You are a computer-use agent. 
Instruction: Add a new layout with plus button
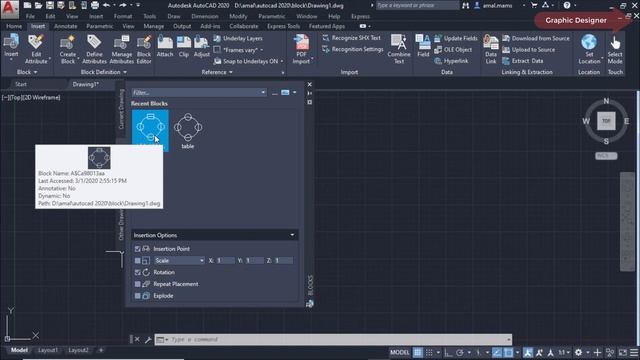click(101, 350)
